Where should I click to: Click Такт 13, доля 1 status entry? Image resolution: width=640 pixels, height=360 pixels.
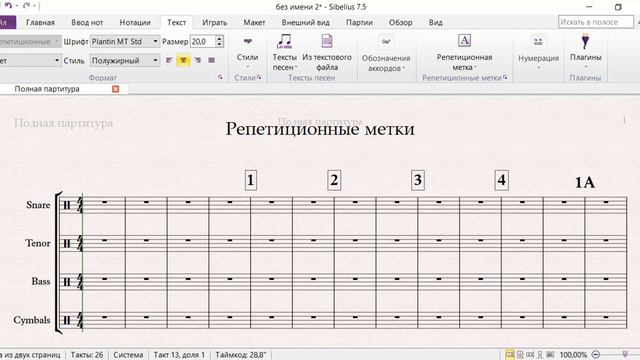click(x=179, y=355)
